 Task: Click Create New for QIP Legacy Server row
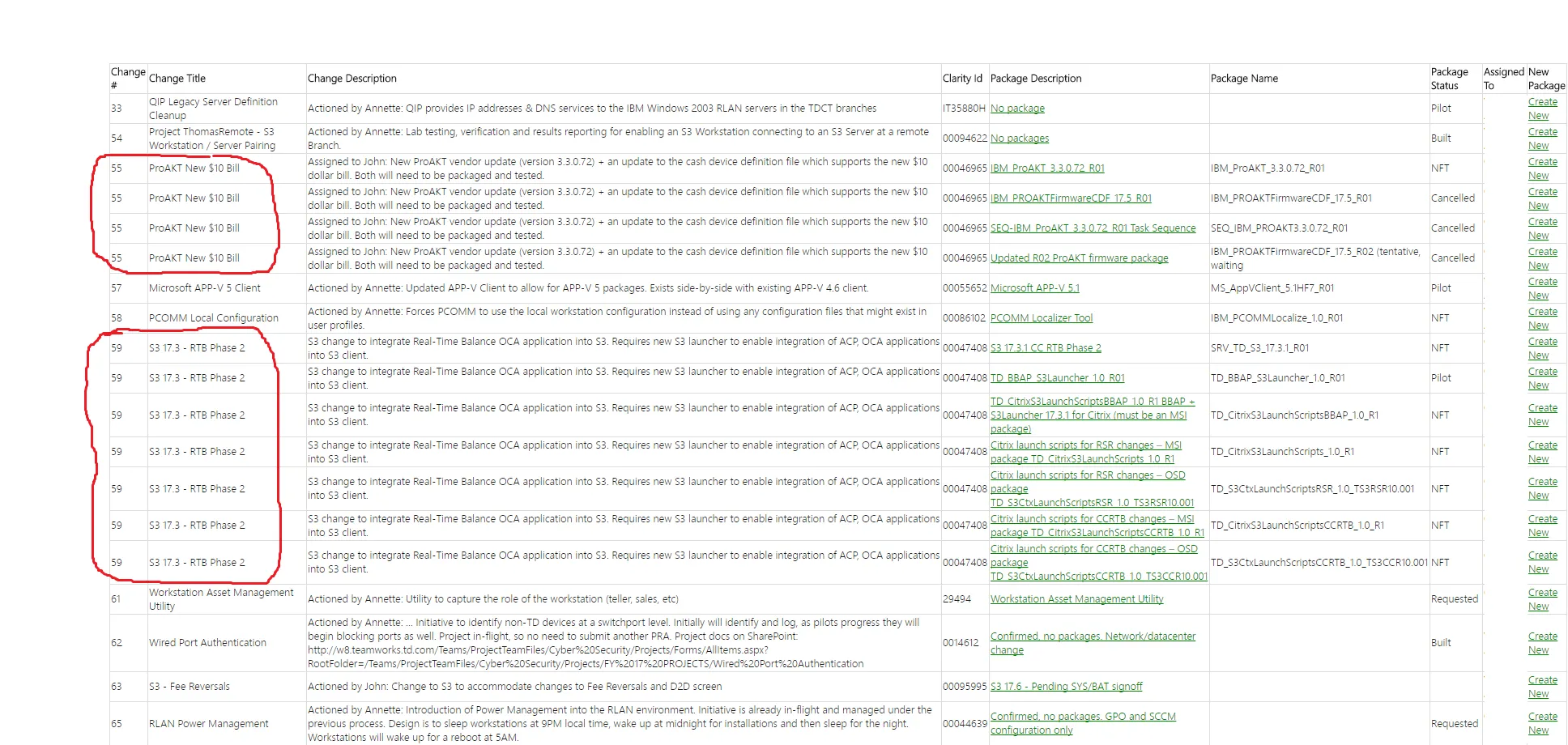click(1542, 109)
